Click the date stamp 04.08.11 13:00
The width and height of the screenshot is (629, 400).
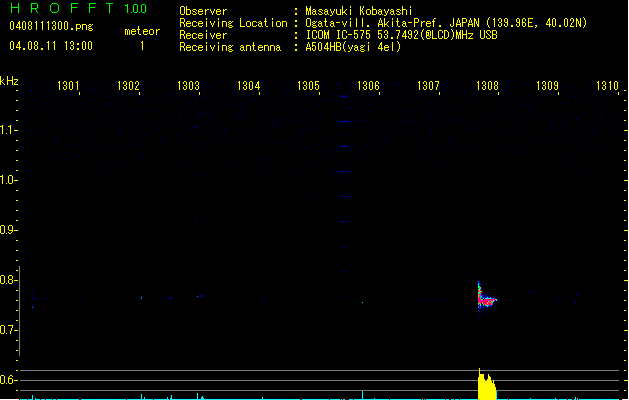click(x=51, y=46)
